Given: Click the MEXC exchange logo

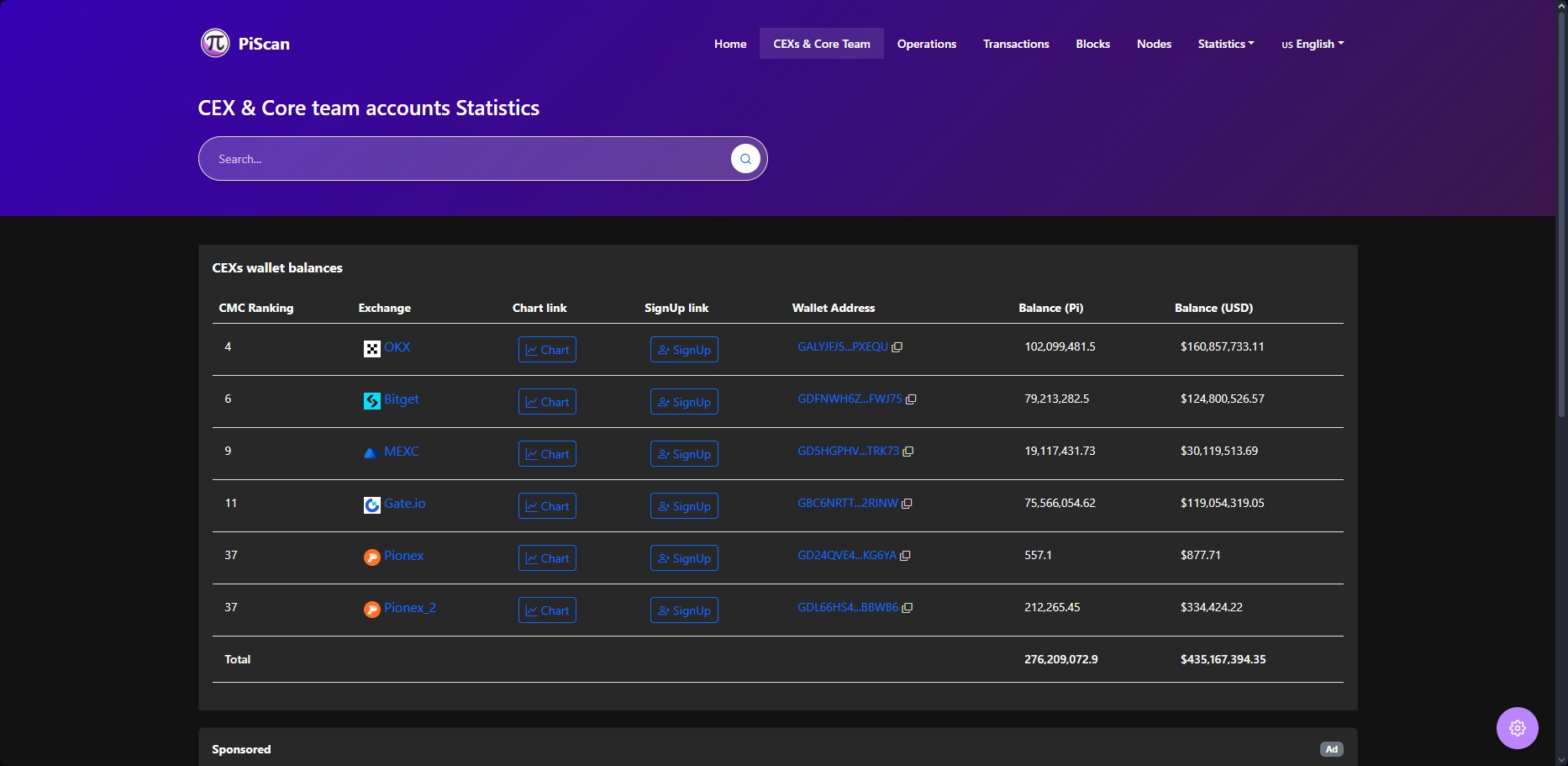Looking at the screenshot, I should coord(371,453).
